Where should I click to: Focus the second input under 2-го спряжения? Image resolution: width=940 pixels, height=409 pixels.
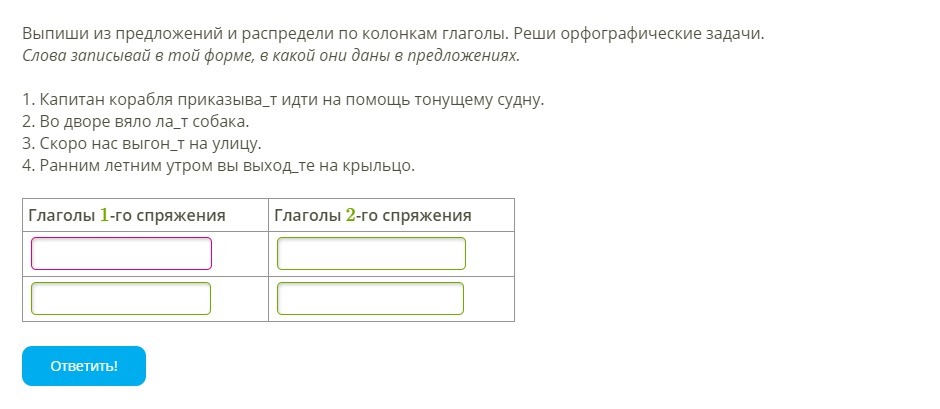370,299
